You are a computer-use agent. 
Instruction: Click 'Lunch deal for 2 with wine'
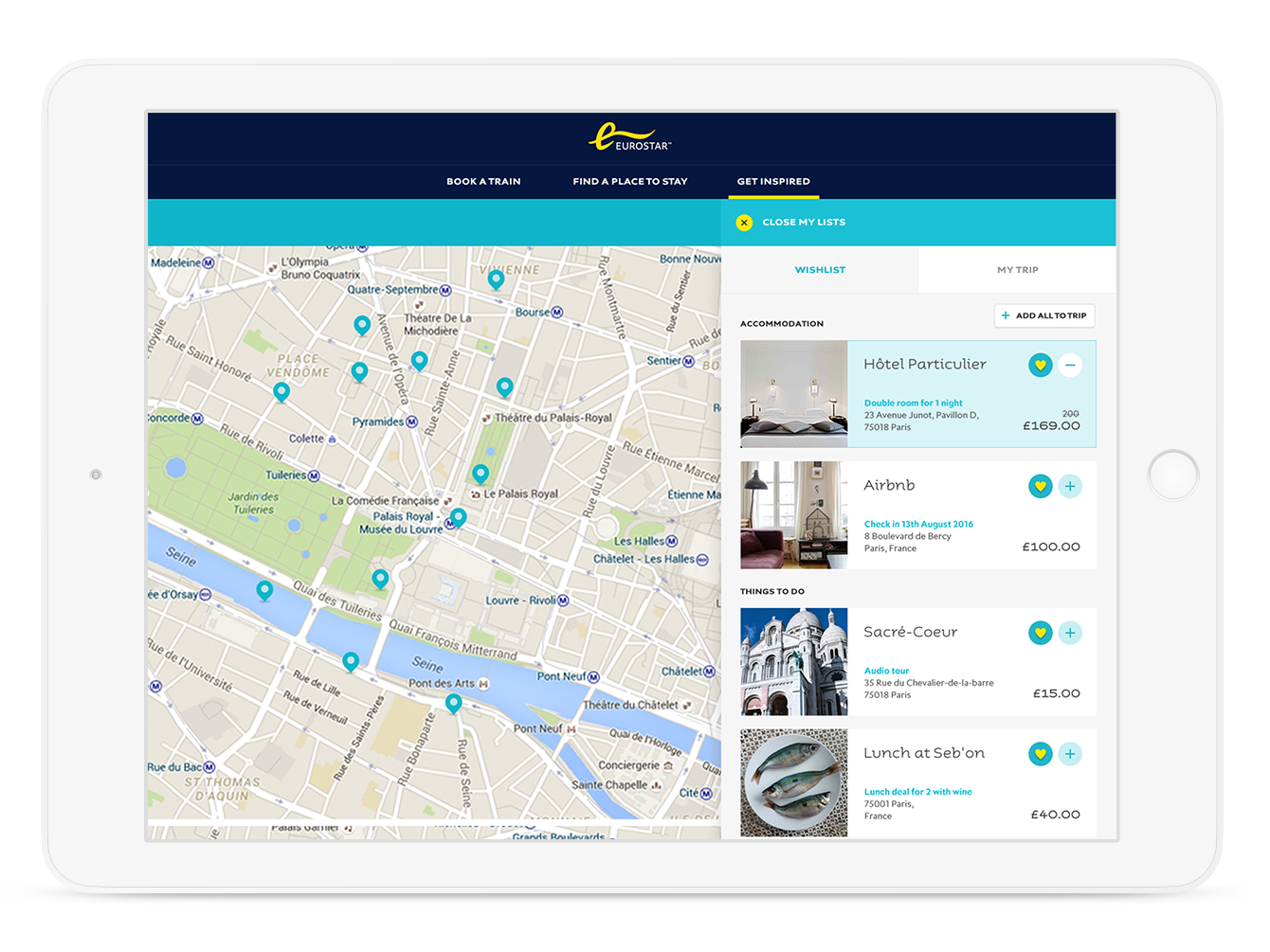[917, 792]
